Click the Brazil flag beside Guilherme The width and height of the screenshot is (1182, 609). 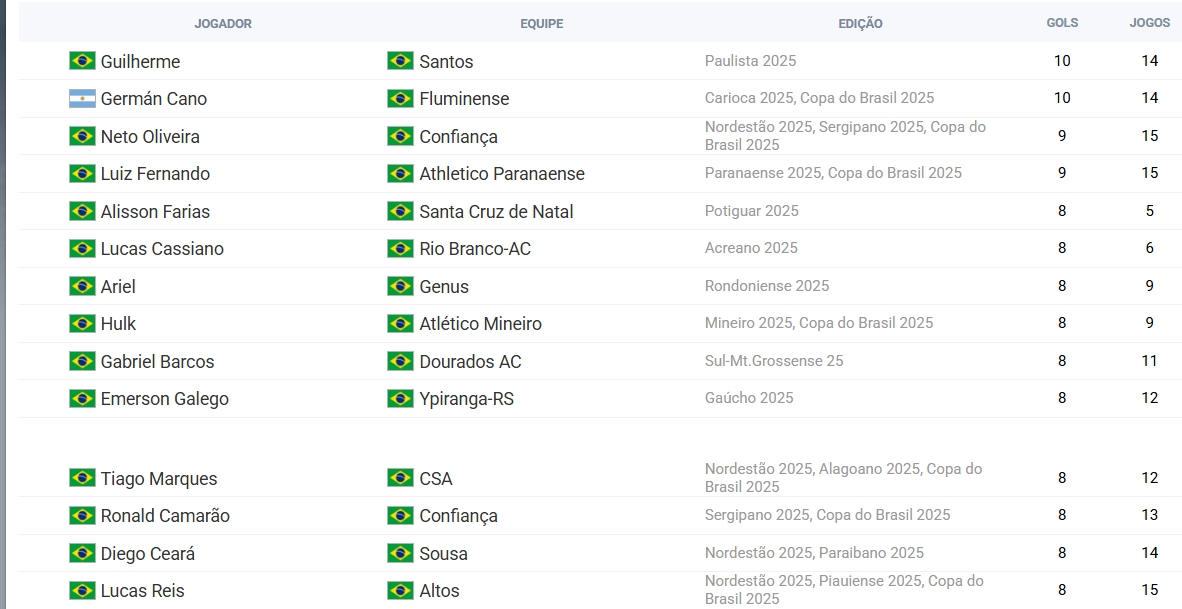pos(82,61)
